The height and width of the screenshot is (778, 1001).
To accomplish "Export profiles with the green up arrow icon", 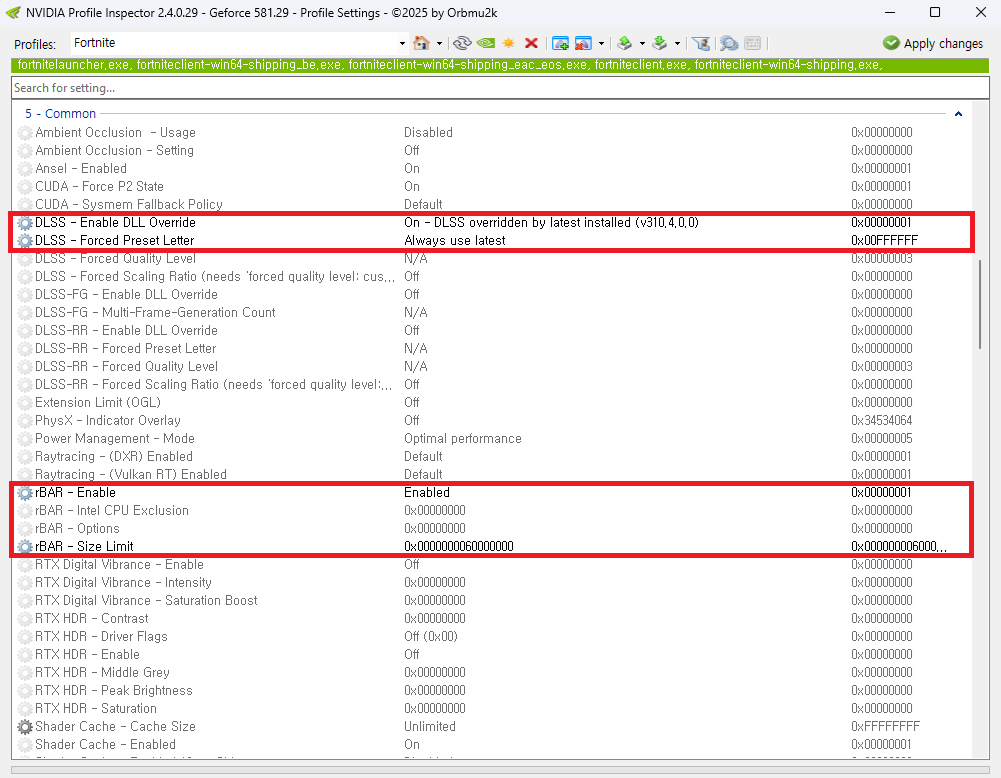I will 625,43.
